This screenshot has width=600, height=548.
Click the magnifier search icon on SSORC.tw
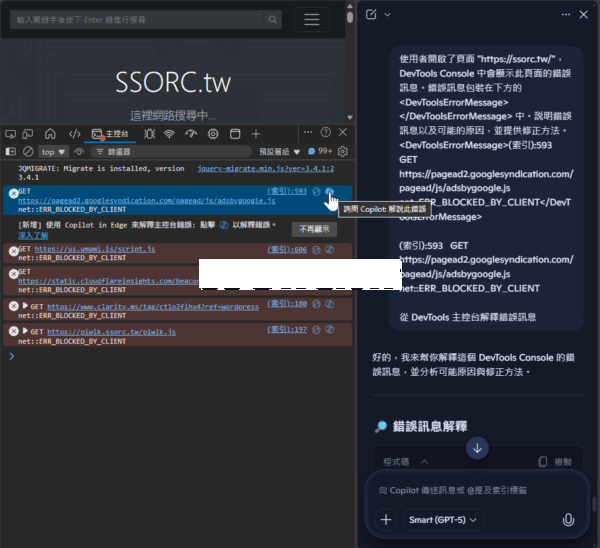click(272, 20)
